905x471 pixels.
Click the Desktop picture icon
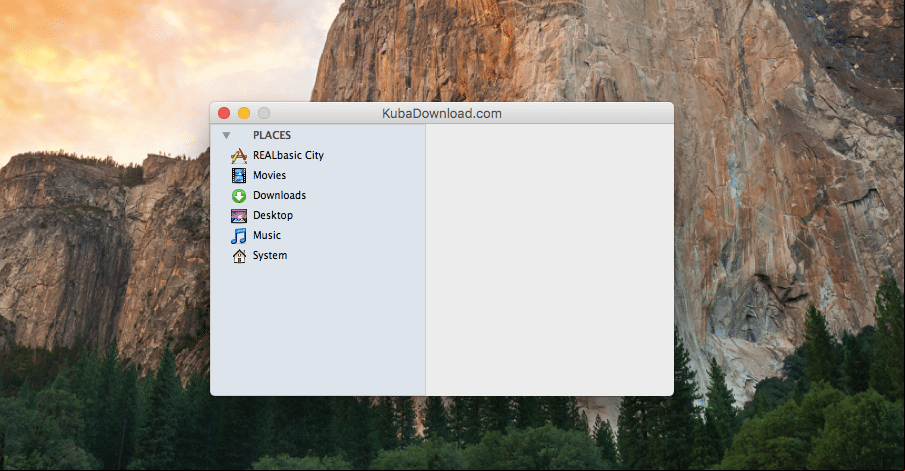(x=238, y=216)
